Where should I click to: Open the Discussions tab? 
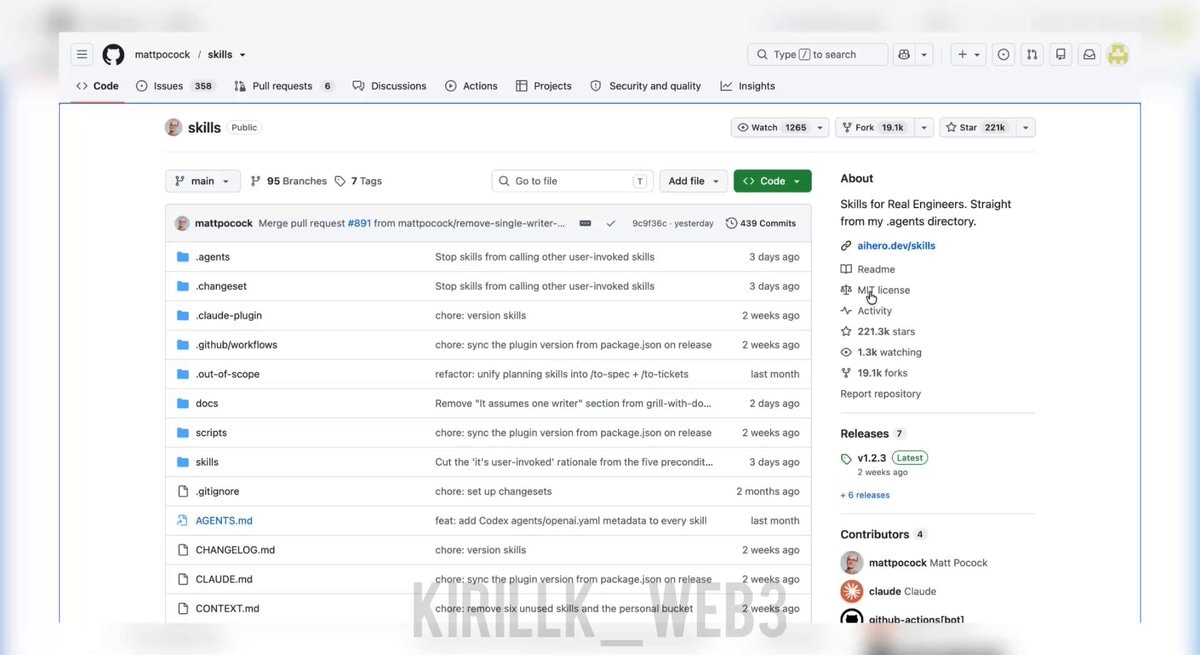point(389,86)
